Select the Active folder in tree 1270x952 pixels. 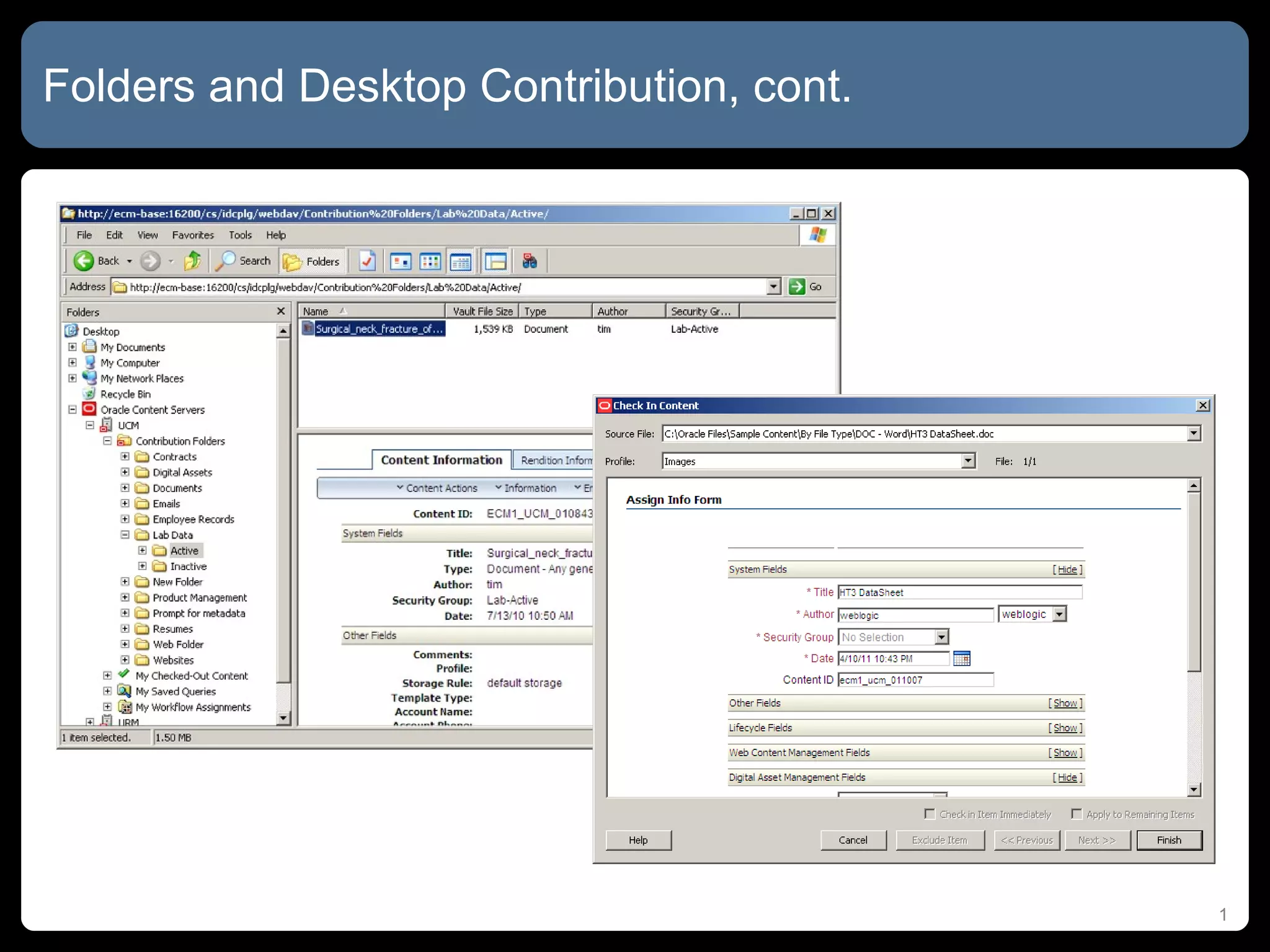pyautogui.click(x=184, y=550)
